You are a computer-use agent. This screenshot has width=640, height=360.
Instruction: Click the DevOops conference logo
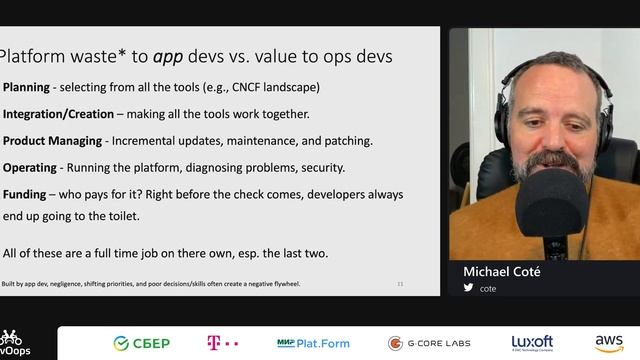[x=15, y=343]
